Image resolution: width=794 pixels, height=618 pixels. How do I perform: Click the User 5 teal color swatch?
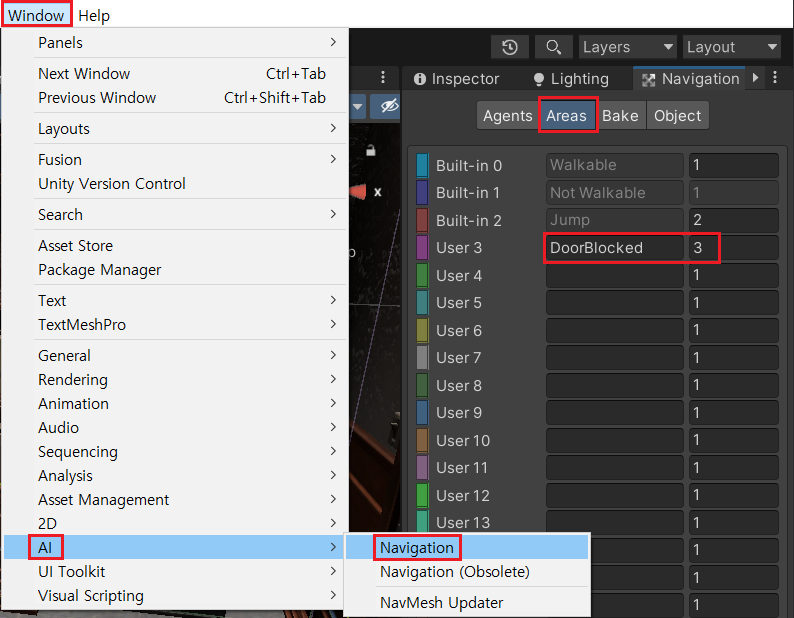422,303
